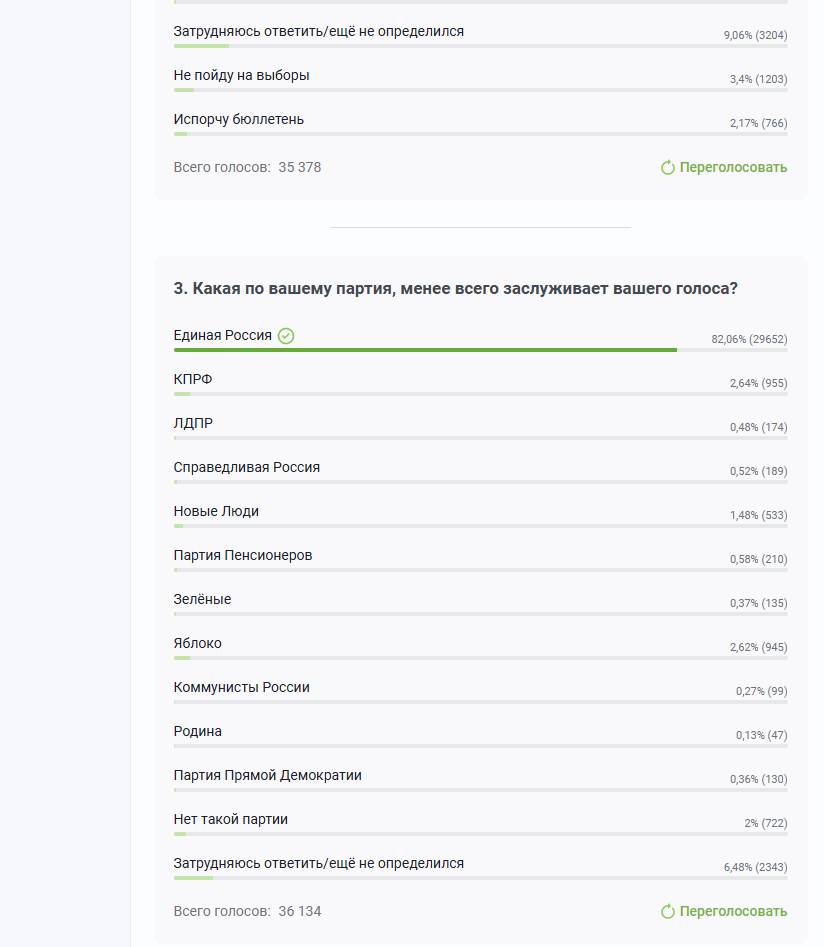This screenshot has width=824, height=947.
Task: Click the progress bar under Не пойду на выборы
Action: click(481, 91)
